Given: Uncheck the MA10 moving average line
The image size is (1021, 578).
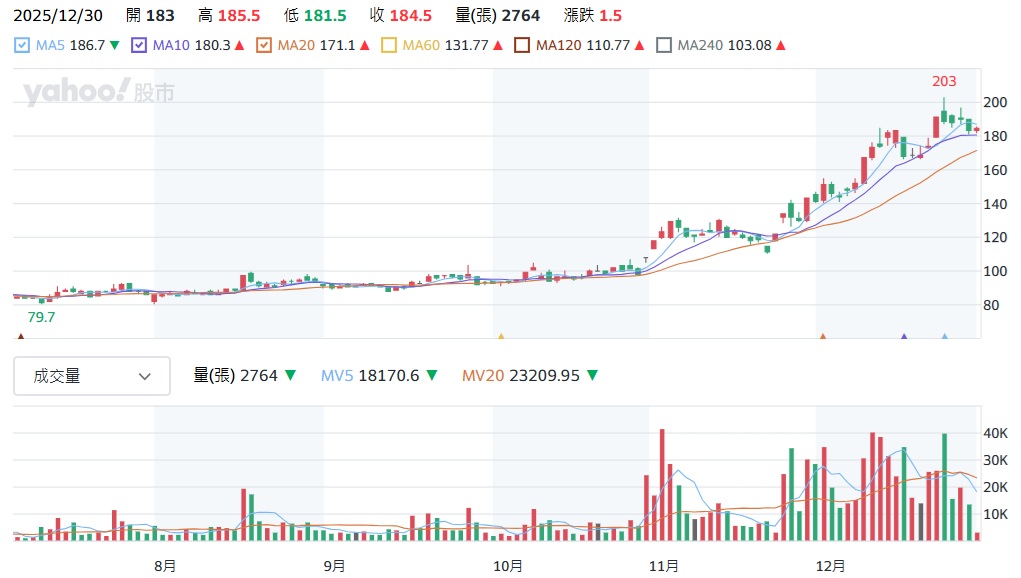Looking at the screenshot, I should click(139, 45).
